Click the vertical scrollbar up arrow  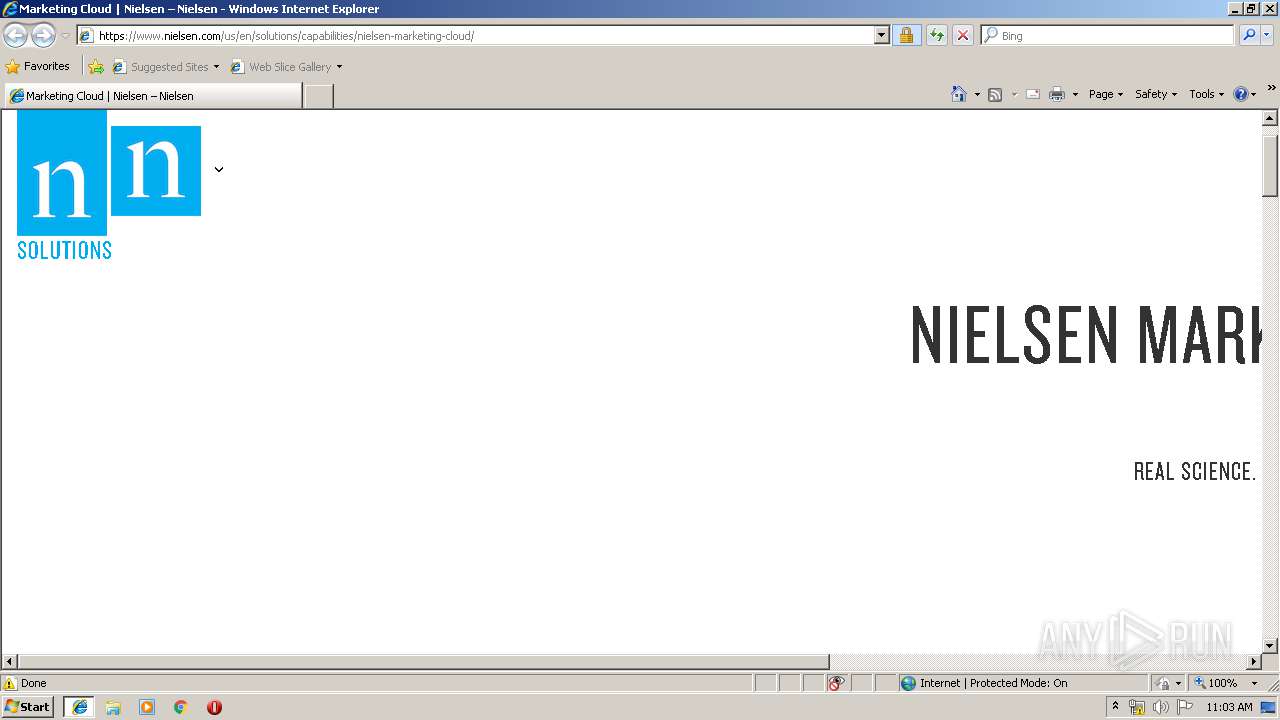point(1270,118)
